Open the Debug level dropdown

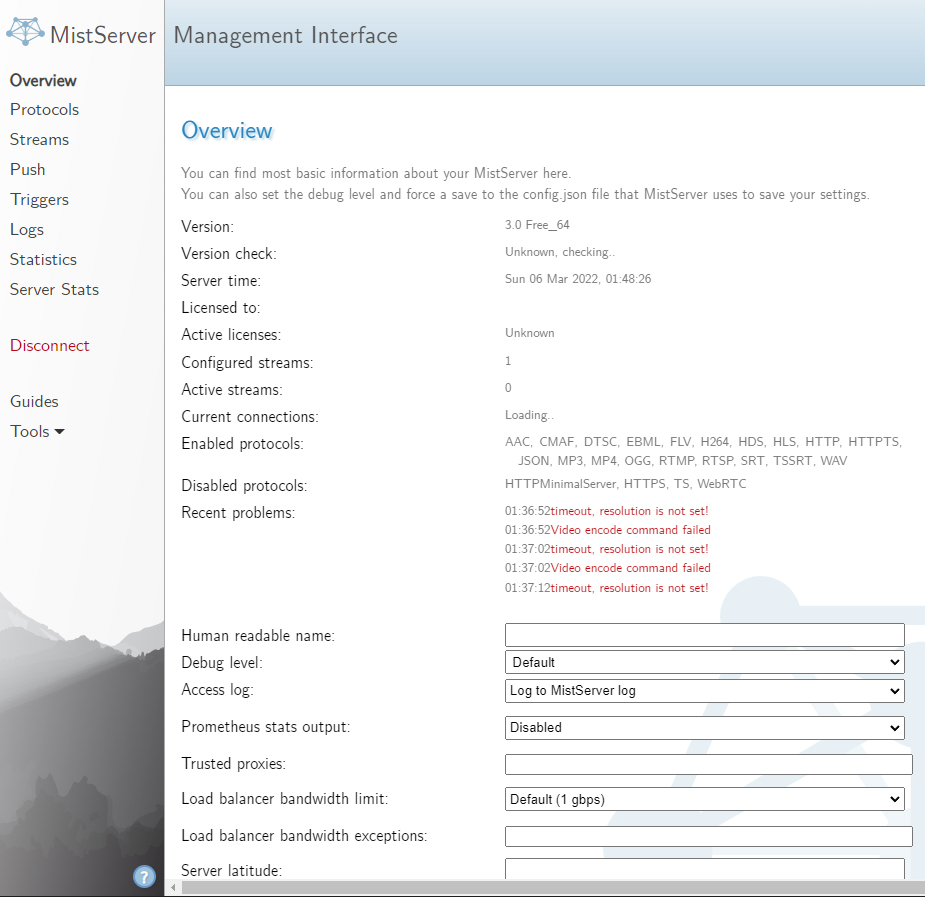point(704,662)
